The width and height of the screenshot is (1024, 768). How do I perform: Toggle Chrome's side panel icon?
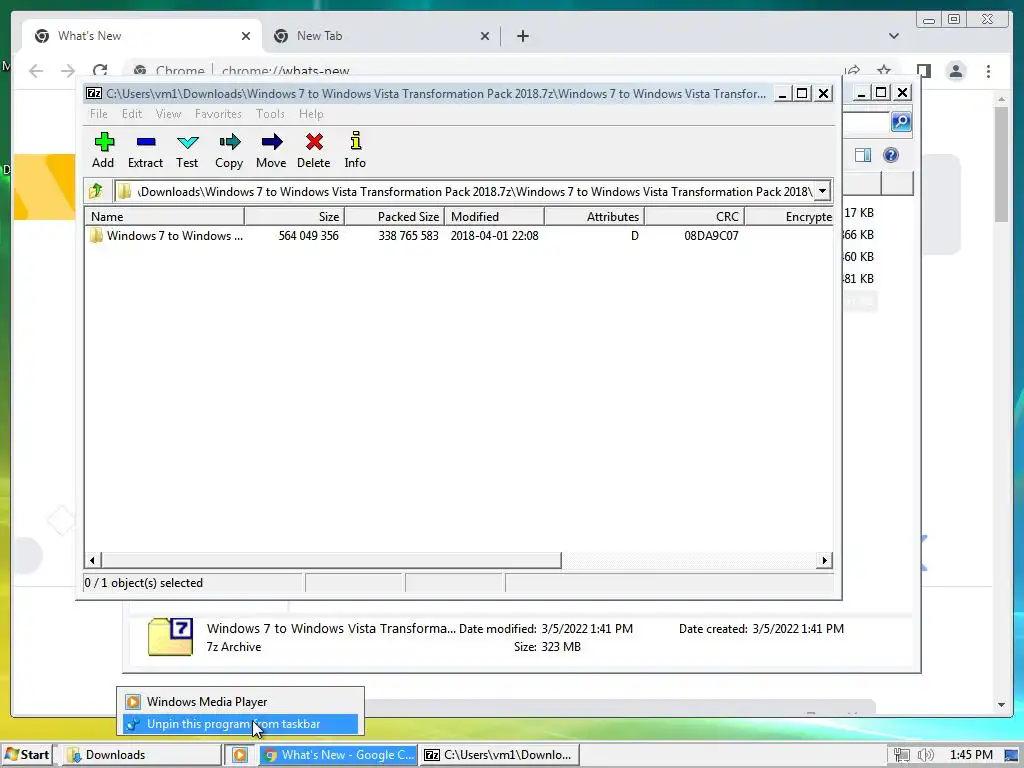[923, 71]
